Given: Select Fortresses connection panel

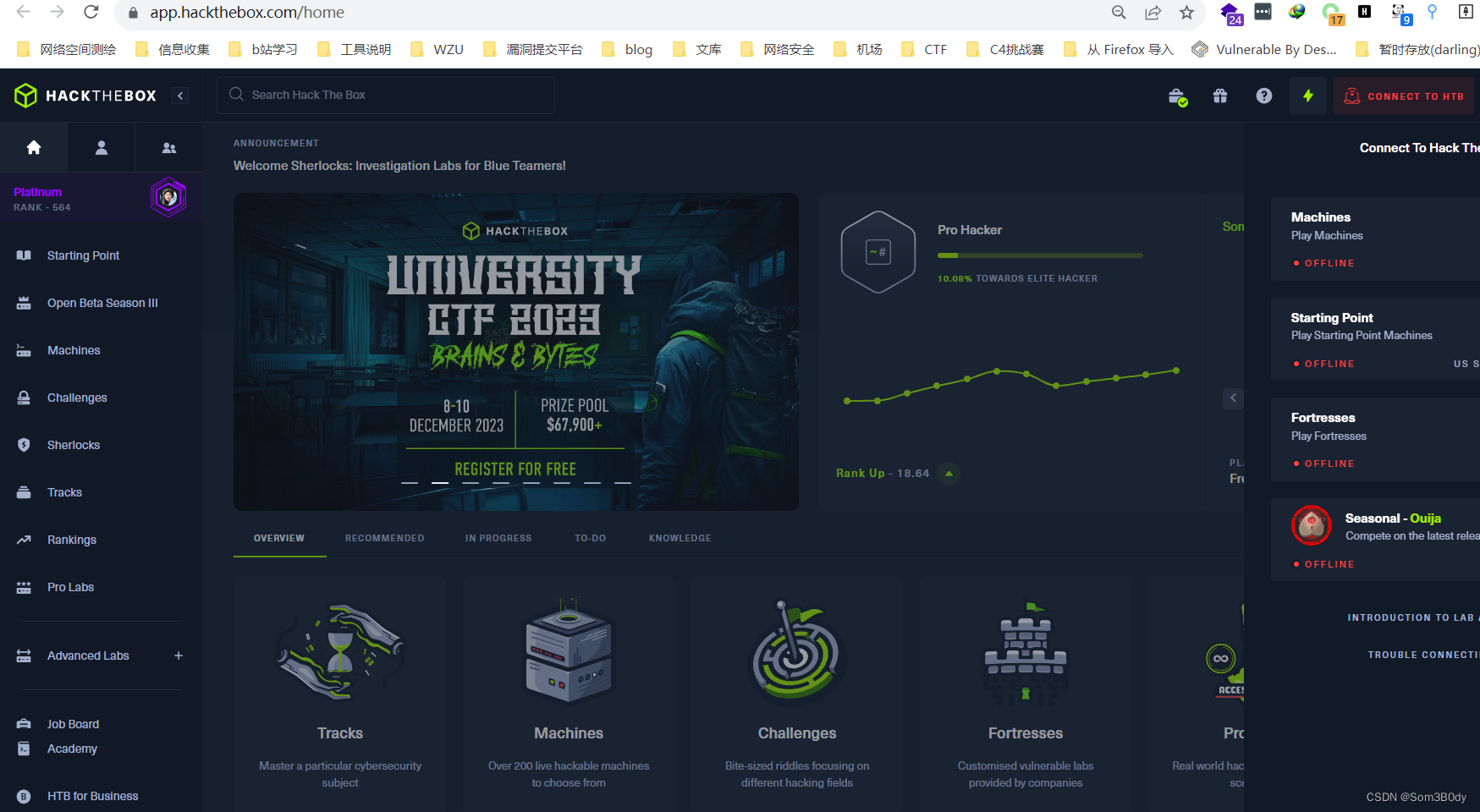Looking at the screenshot, I should coord(1376,439).
